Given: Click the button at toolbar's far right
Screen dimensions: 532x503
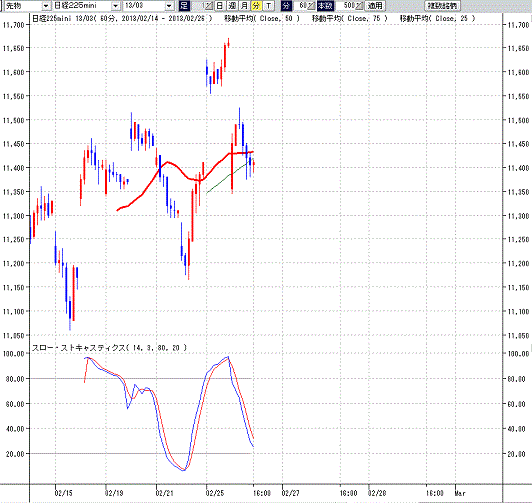Looking at the screenshot, I should [x=442, y=5].
